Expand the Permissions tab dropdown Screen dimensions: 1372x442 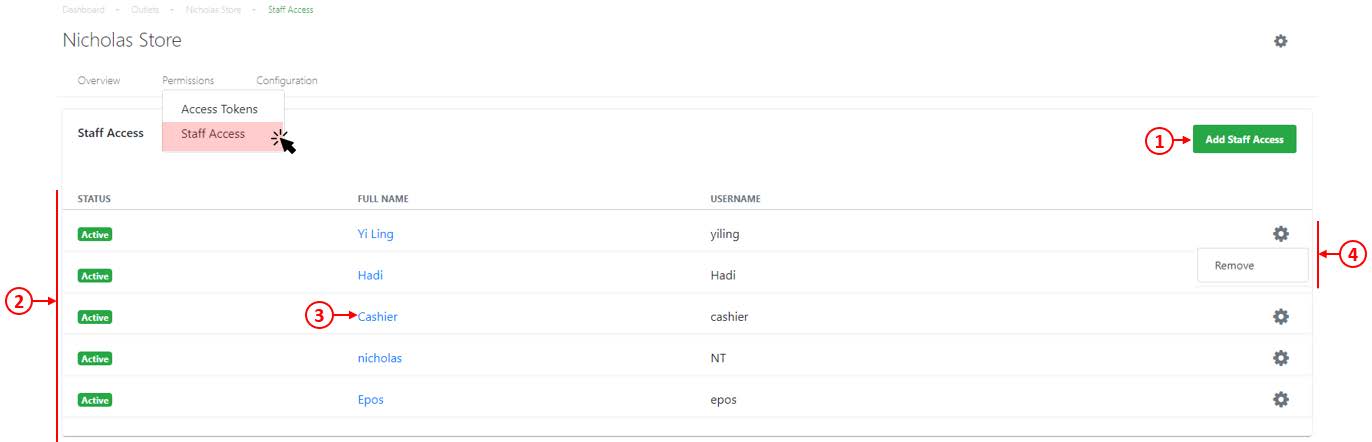click(x=188, y=81)
